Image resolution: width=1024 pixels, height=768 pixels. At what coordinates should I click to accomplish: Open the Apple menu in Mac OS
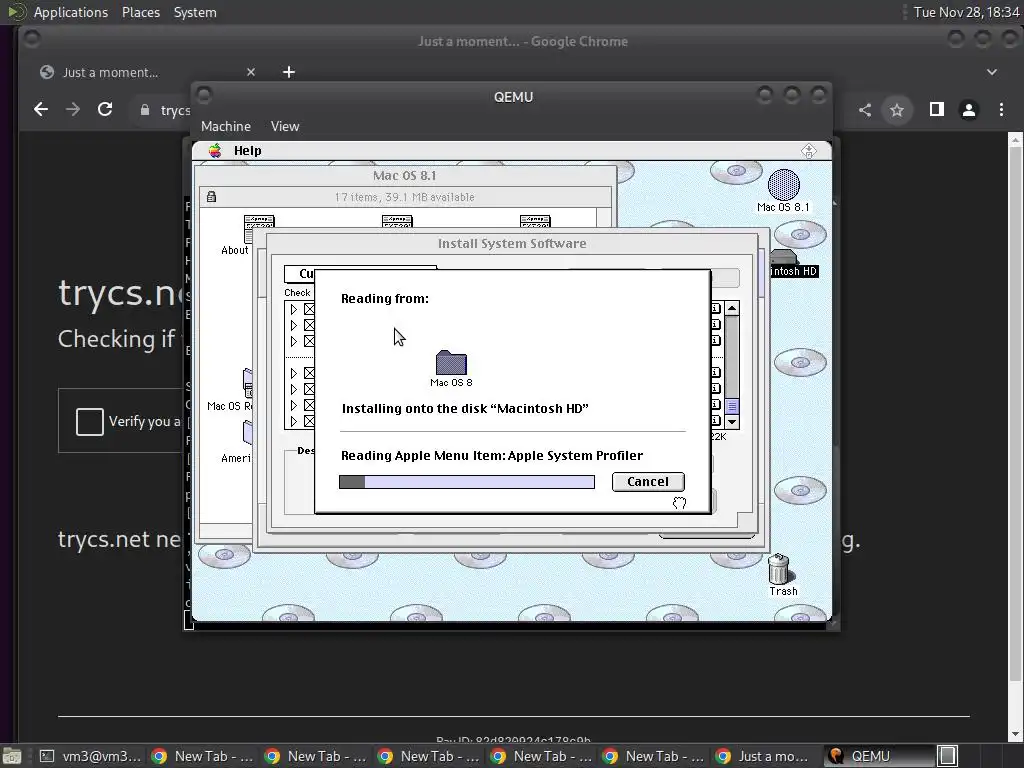(x=215, y=151)
